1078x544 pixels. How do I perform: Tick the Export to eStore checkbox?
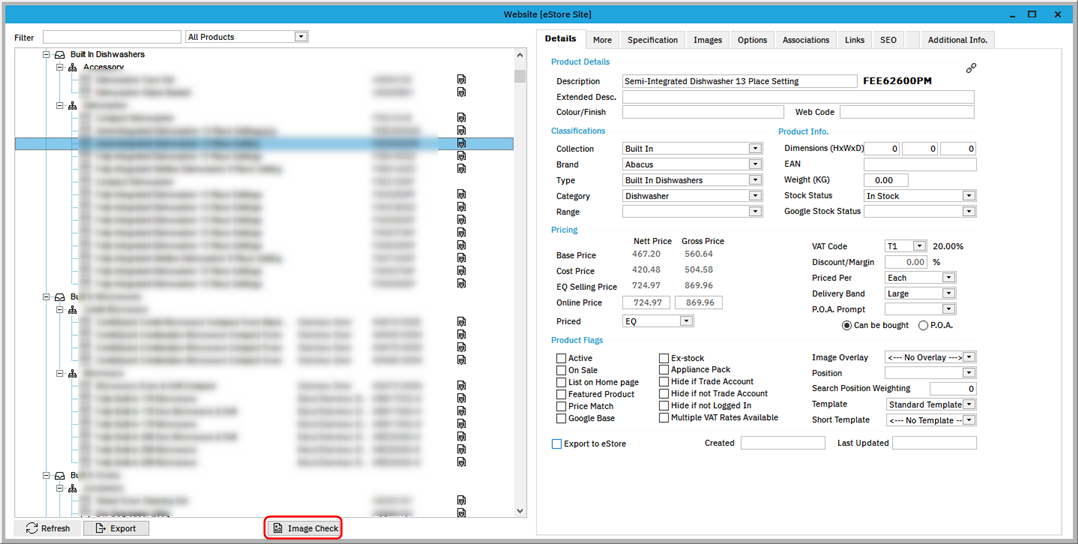(557, 444)
